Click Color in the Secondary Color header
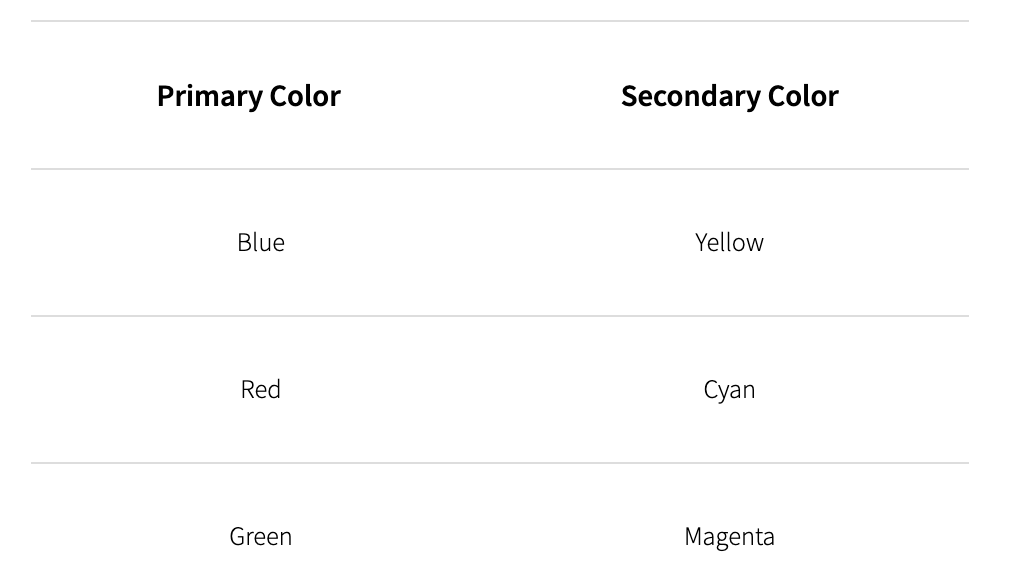1026x582 pixels. click(x=802, y=96)
